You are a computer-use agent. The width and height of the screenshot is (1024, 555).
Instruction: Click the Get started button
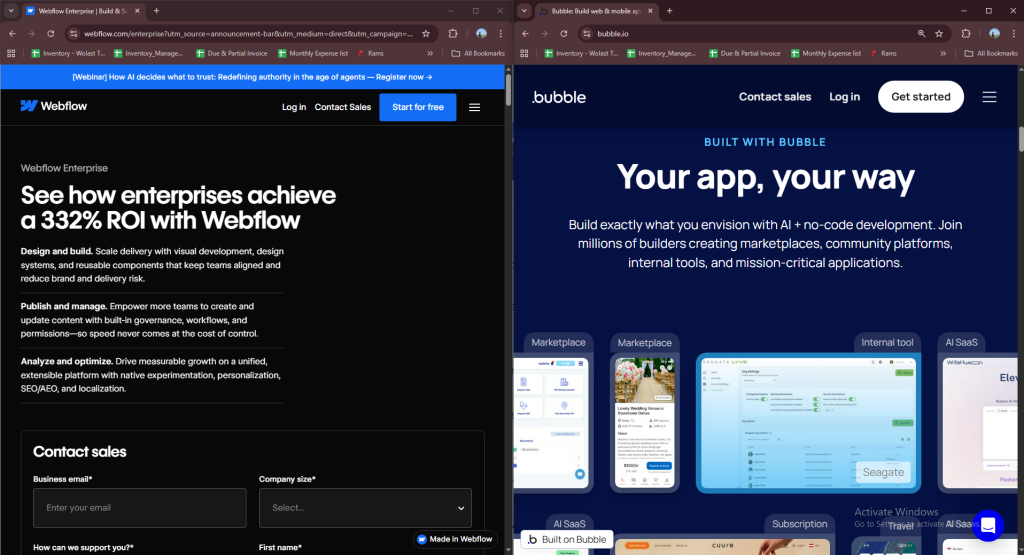[x=921, y=97]
